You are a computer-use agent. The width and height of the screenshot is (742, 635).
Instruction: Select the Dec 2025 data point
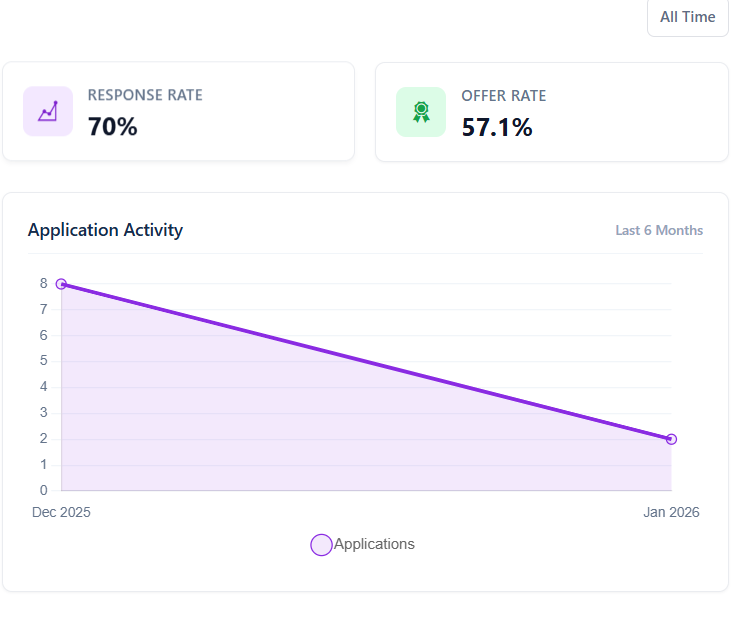pyautogui.click(x=61, y=284)
